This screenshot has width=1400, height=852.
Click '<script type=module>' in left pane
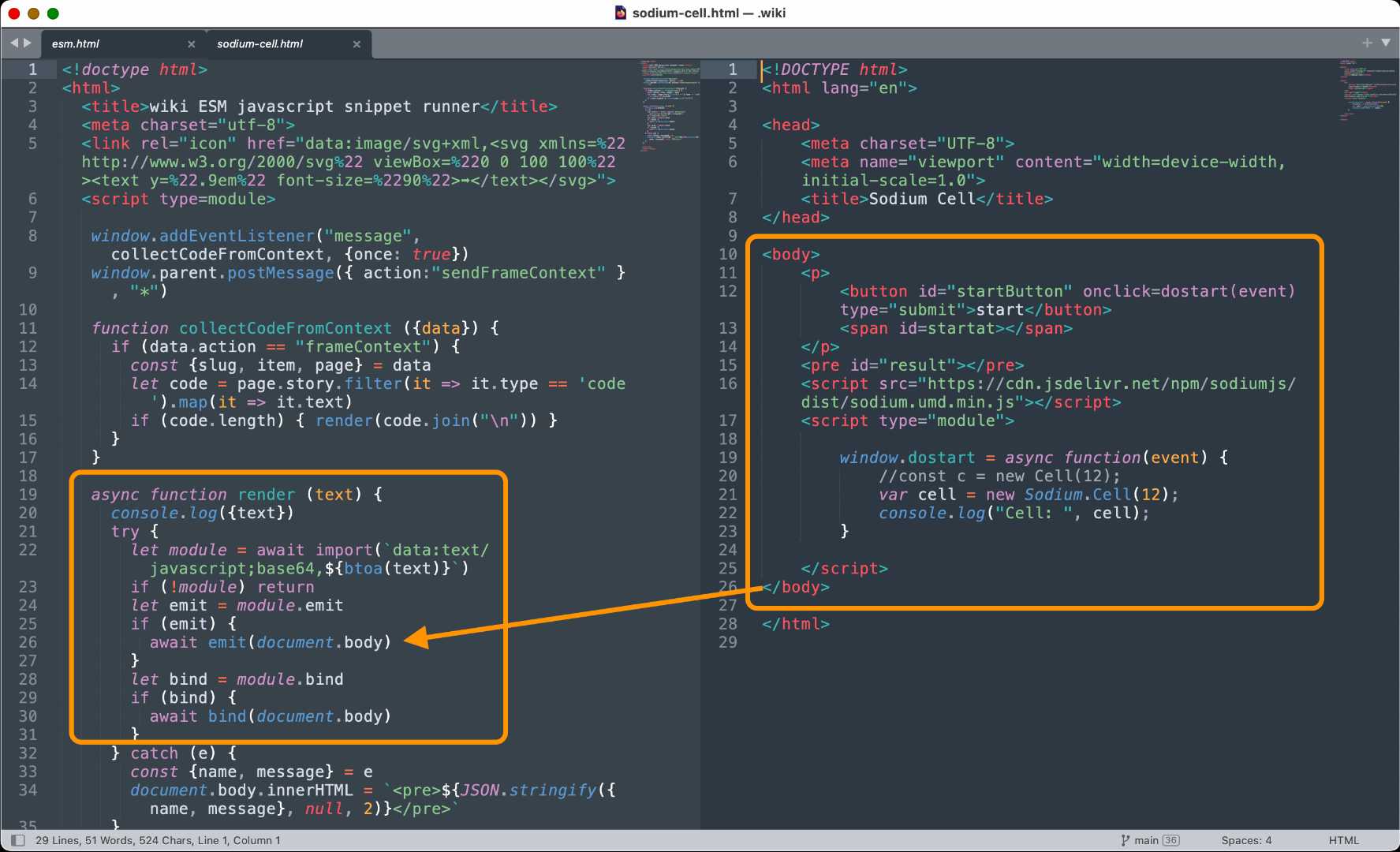point(178,199)
